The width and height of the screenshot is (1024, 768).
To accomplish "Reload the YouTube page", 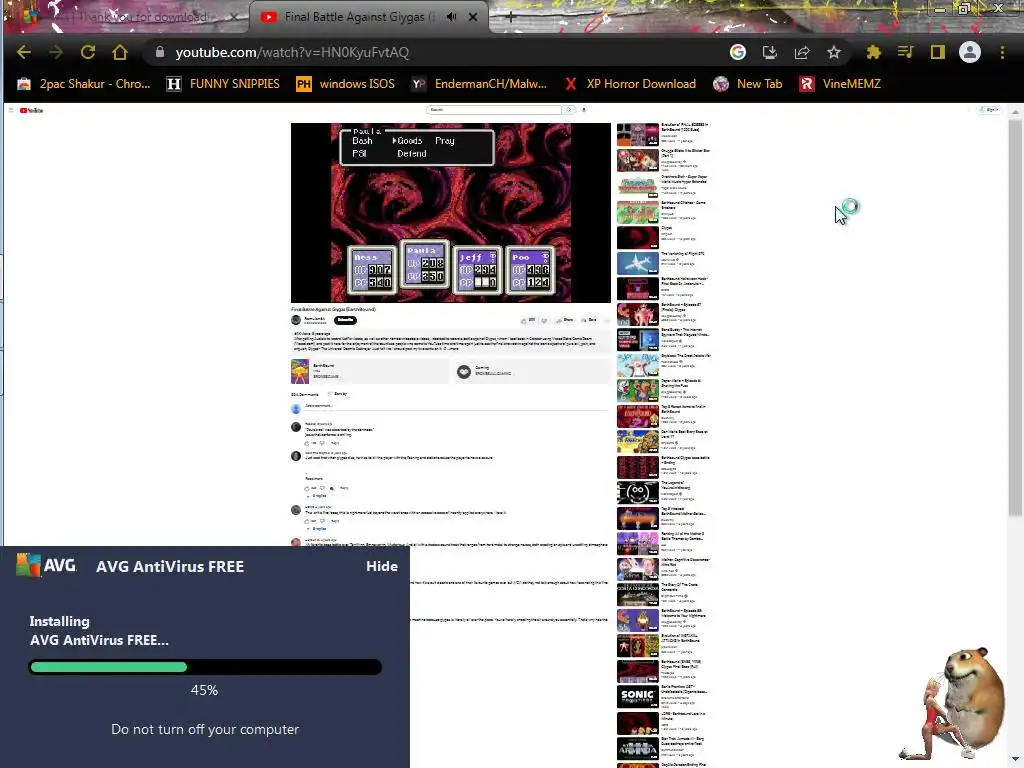I will pyautogui.click(x=88, y=52).
